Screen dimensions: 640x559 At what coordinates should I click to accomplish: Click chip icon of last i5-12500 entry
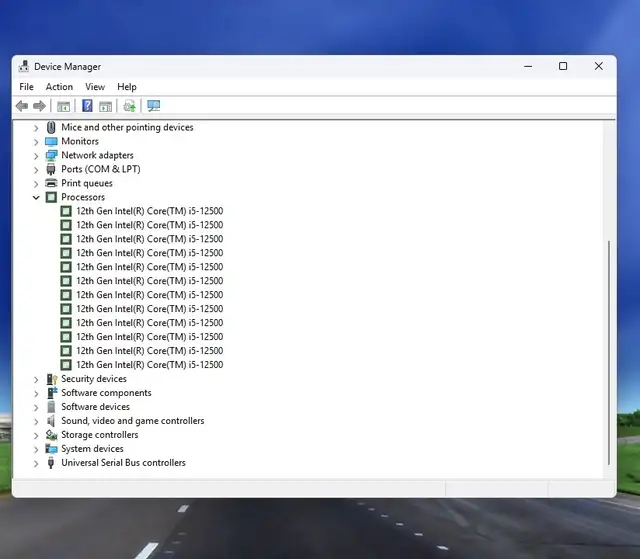pyautogui.click(x=66, y=365)
